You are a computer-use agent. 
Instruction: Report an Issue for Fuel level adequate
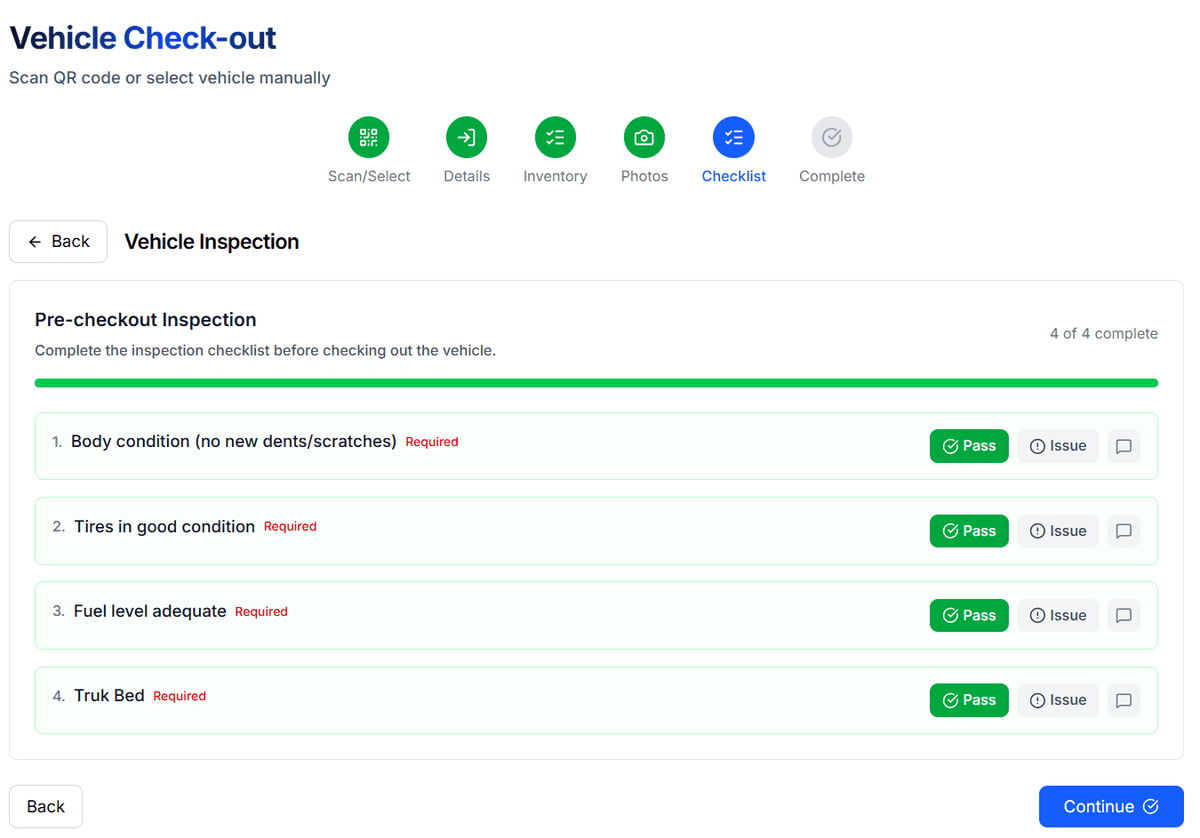(1057, 615)
